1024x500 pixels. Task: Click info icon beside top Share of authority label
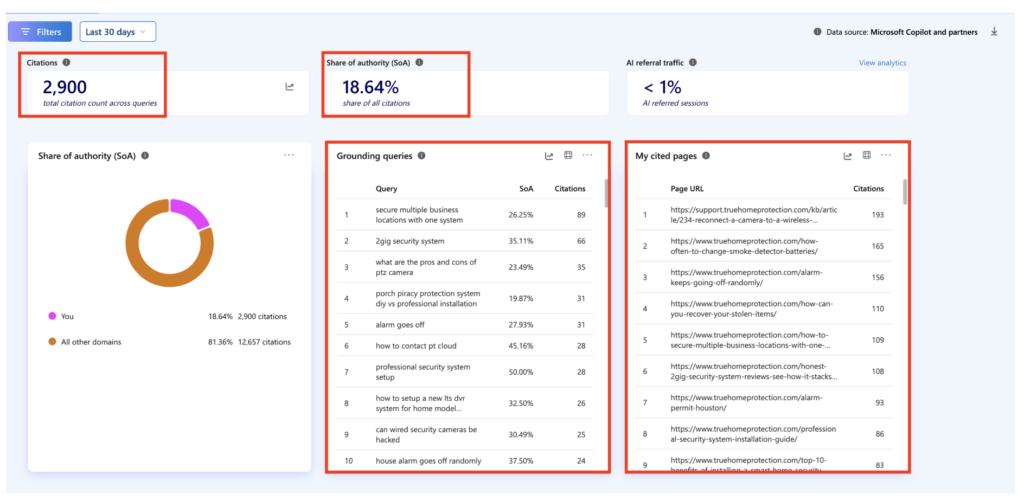[x=419, y=63]
